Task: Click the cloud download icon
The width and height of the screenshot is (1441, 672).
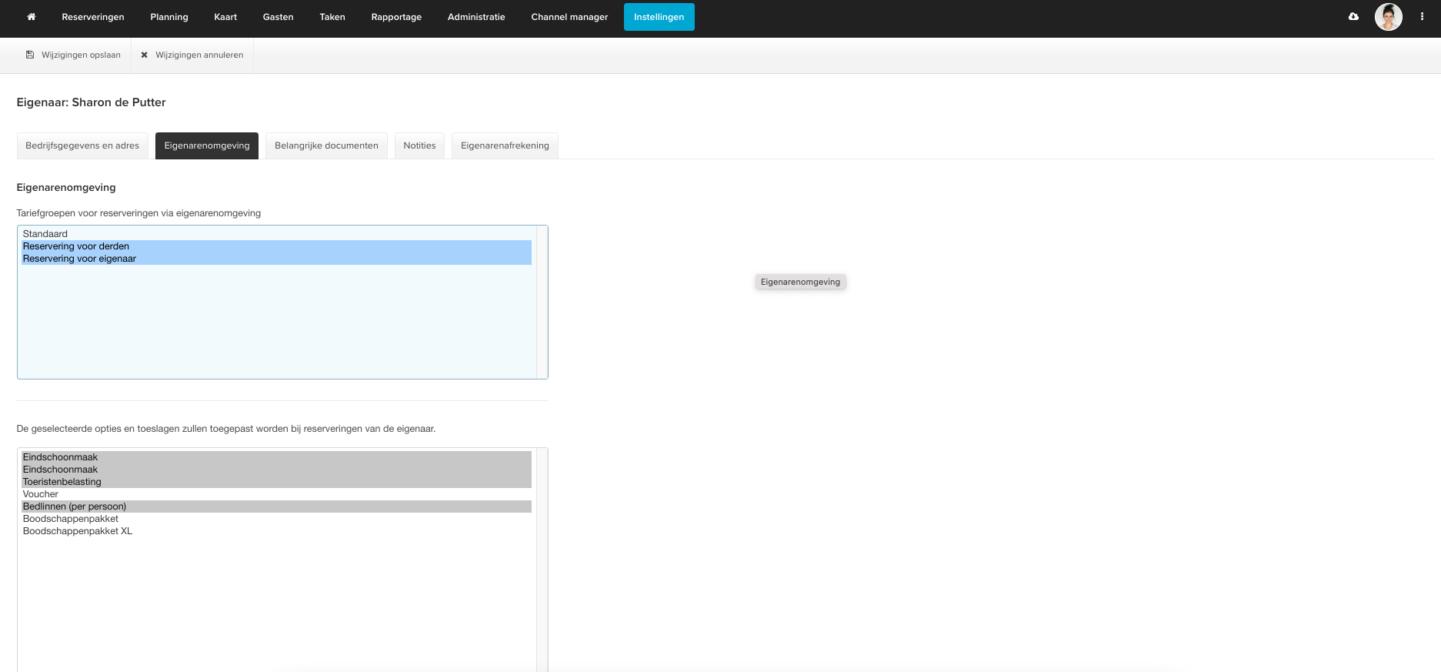Action: 1354,17
